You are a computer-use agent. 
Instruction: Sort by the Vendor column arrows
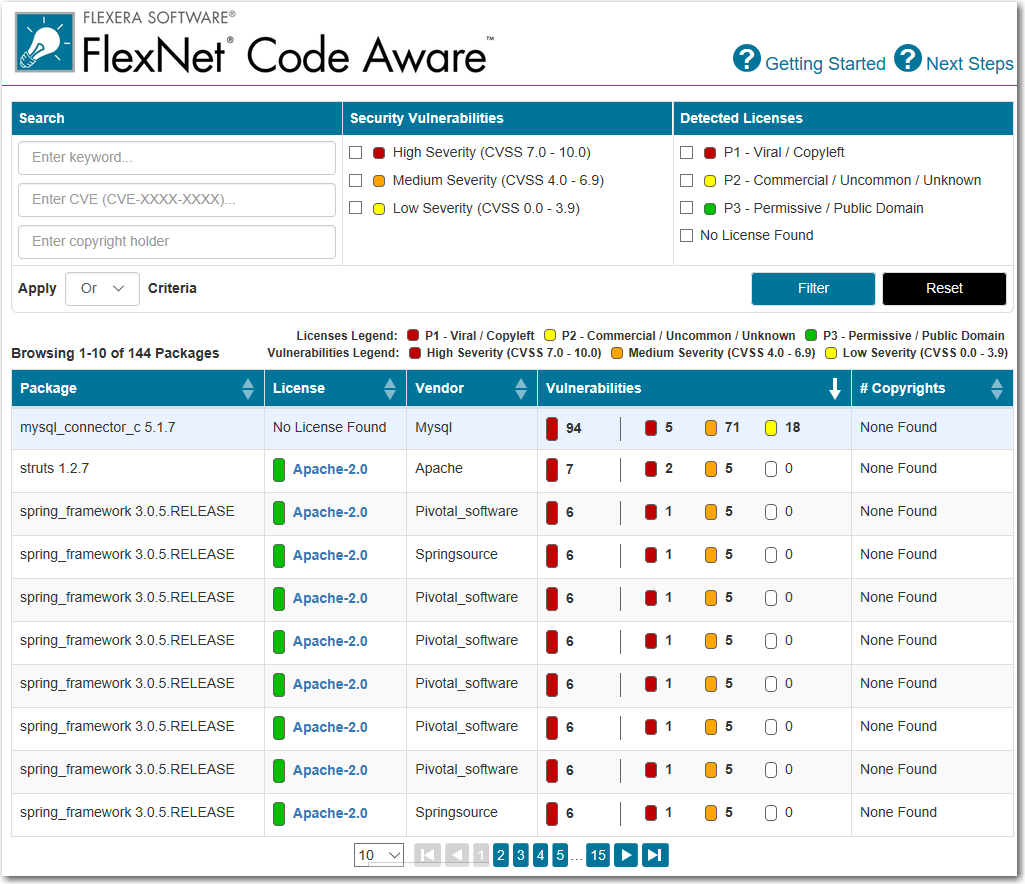point(521,389)
